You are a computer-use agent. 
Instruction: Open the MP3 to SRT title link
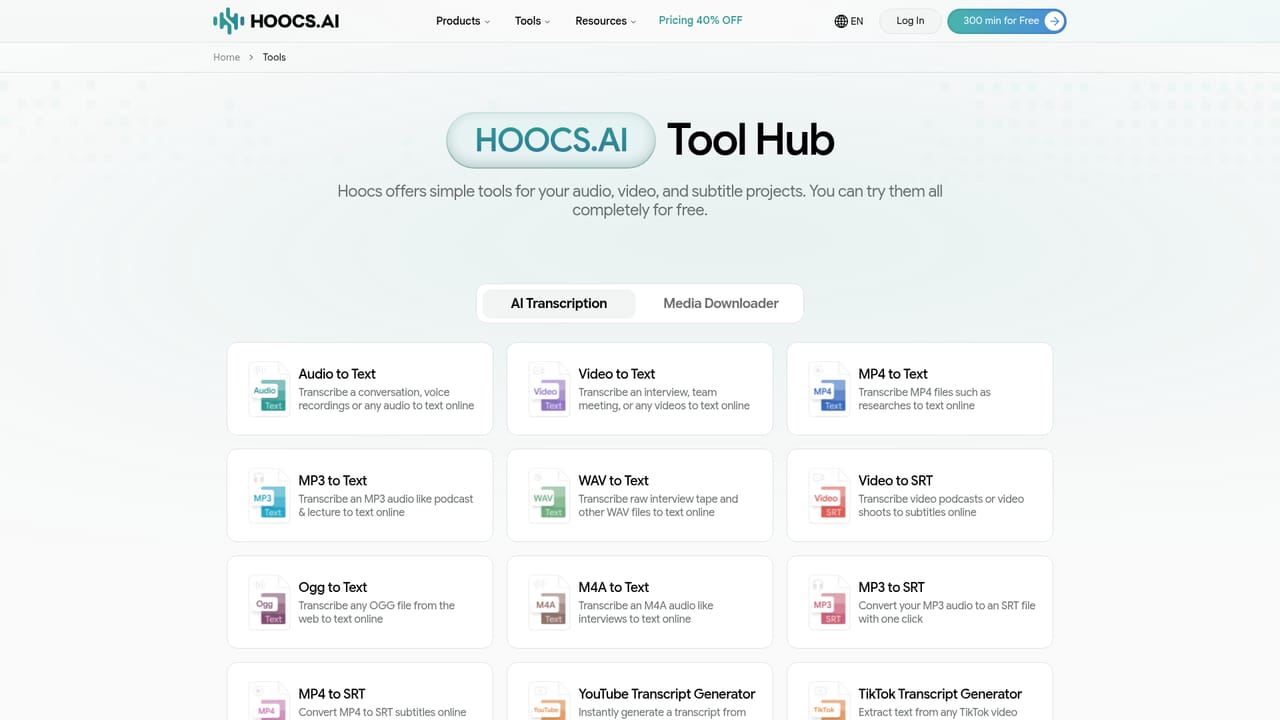[892, 588]
